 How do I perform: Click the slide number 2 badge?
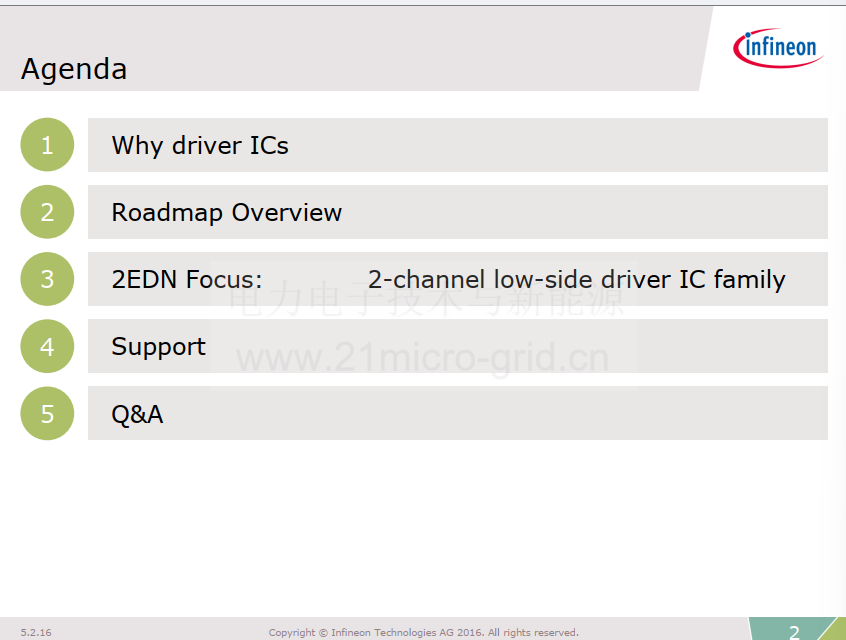tap(794, 631)
